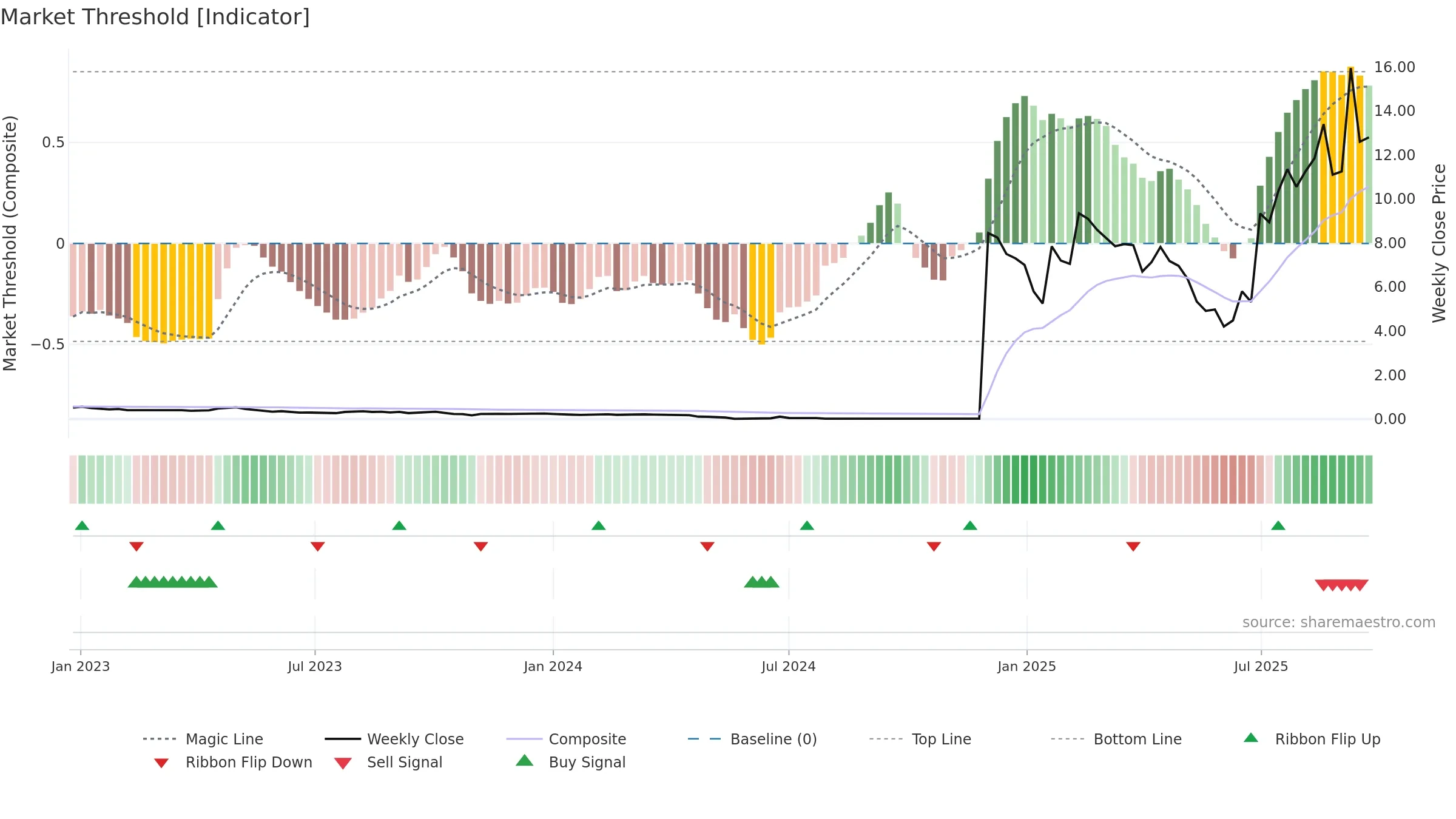Image resolution: width=1456 pixels, height=819 pixels.
Task: Toggle the Ribbon Flip Down legend entry
Action: [x=232, y=762]
